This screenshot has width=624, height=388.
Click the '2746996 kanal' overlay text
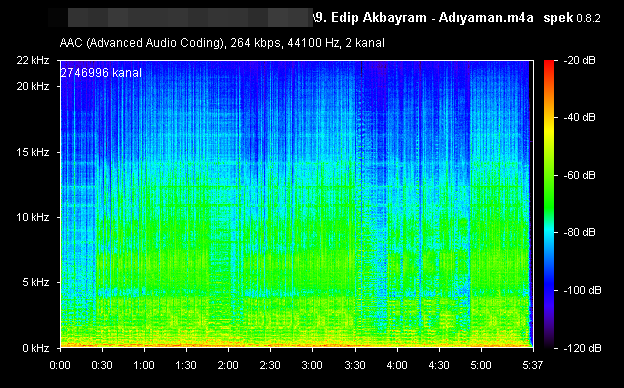pos(101,73)
